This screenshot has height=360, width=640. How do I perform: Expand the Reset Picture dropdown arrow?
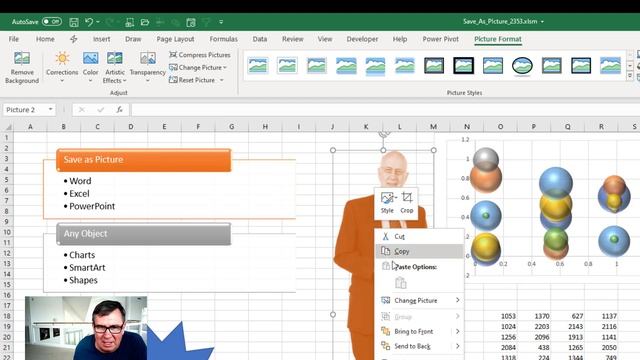[x=222, y=80]
